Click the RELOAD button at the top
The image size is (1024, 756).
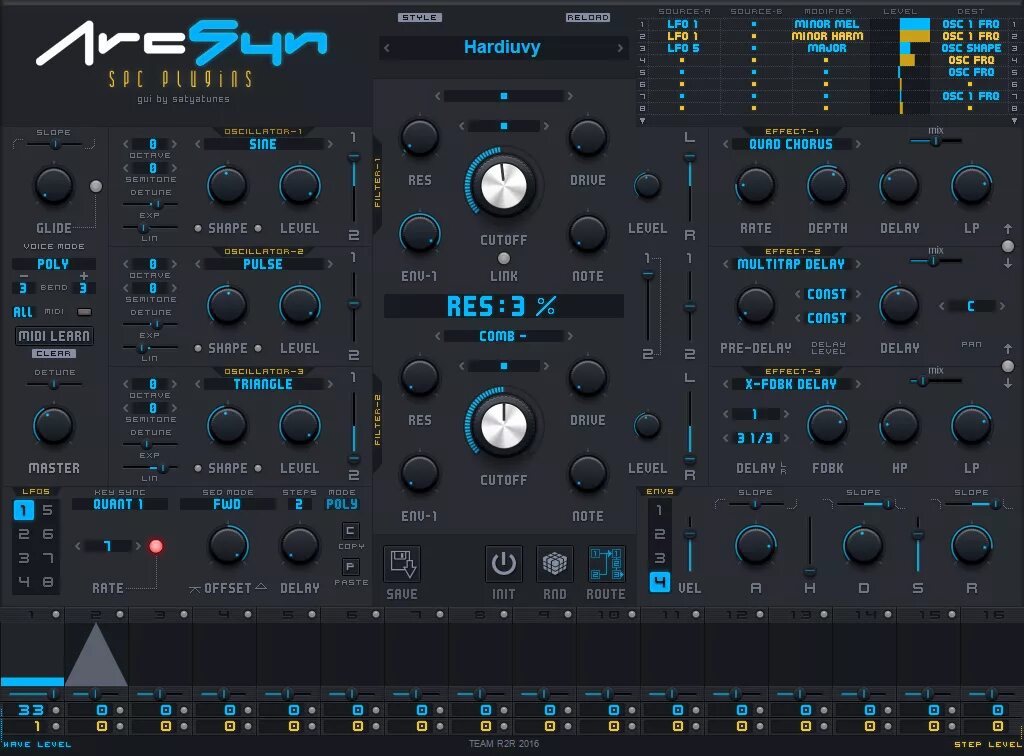click(x=589, y=17)
